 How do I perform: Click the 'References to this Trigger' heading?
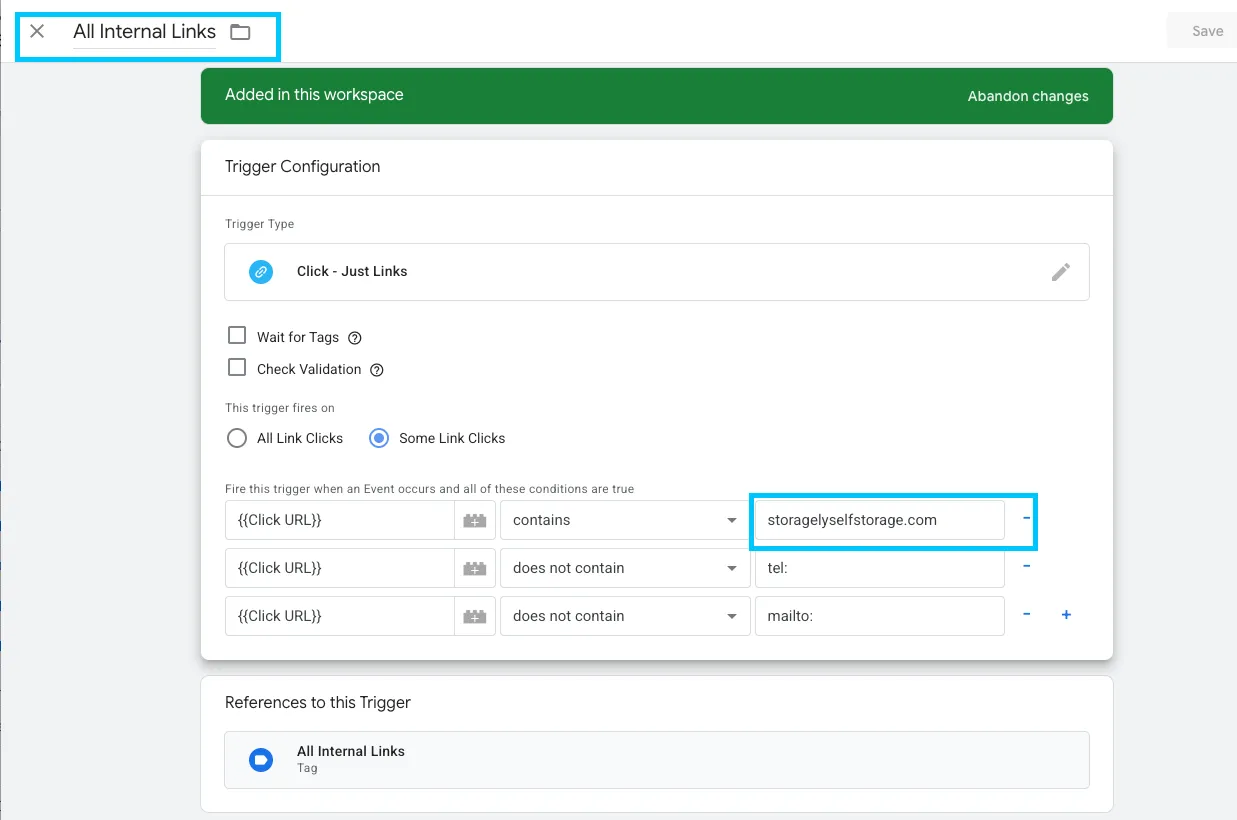click(x=318, y=703)
